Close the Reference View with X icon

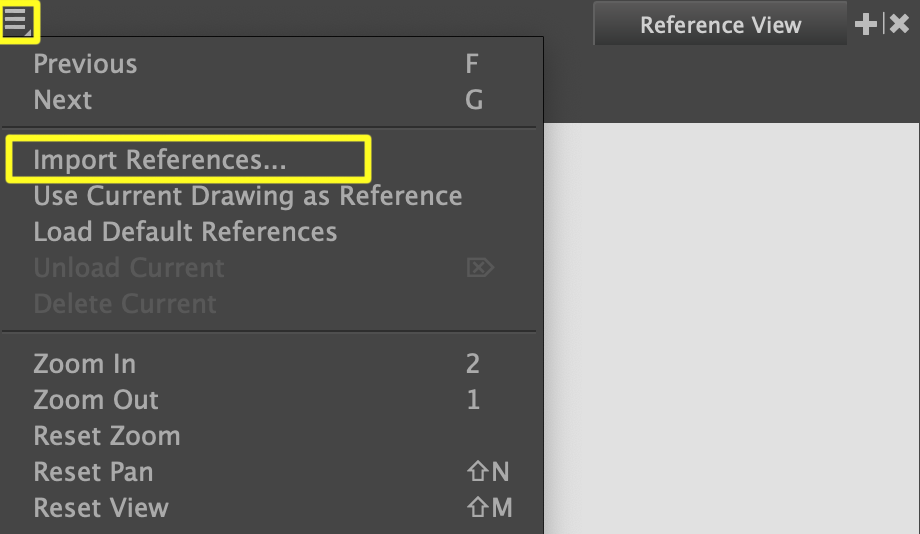[900, 25]
